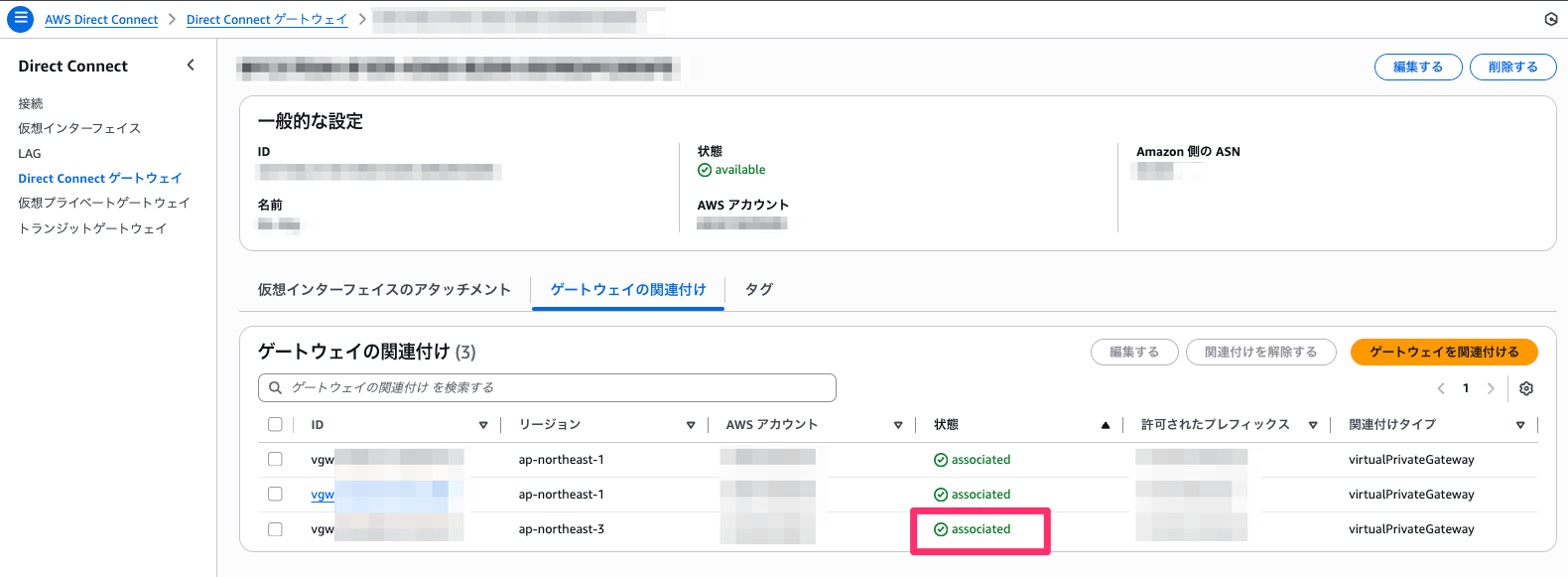Open 仮想インターフェイス in the sidebar
The image size is (1568, 577).
click(x=79, y=128)
